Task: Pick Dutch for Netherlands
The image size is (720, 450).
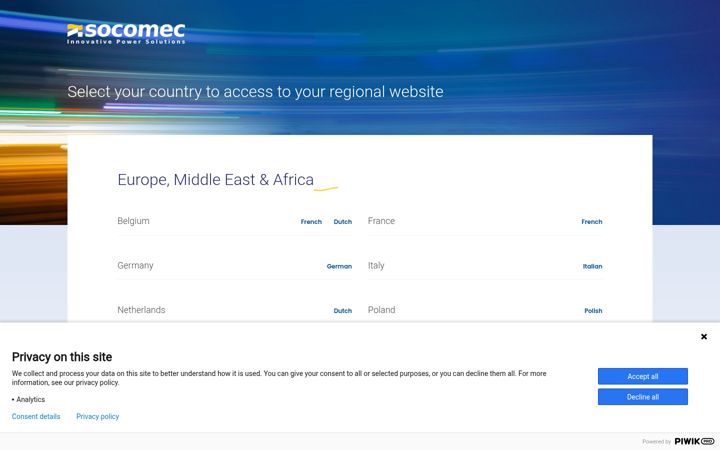Action: (343, 311)
